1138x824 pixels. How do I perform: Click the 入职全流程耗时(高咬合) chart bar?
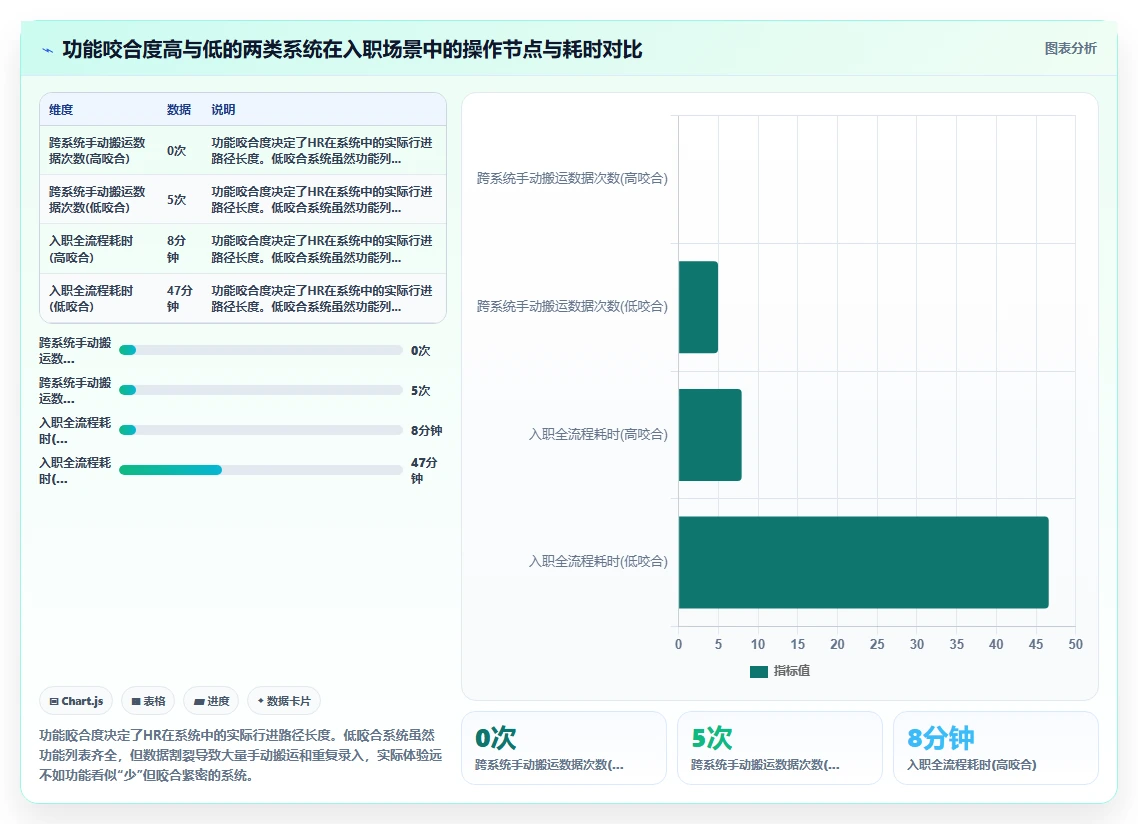coord(710,435)
